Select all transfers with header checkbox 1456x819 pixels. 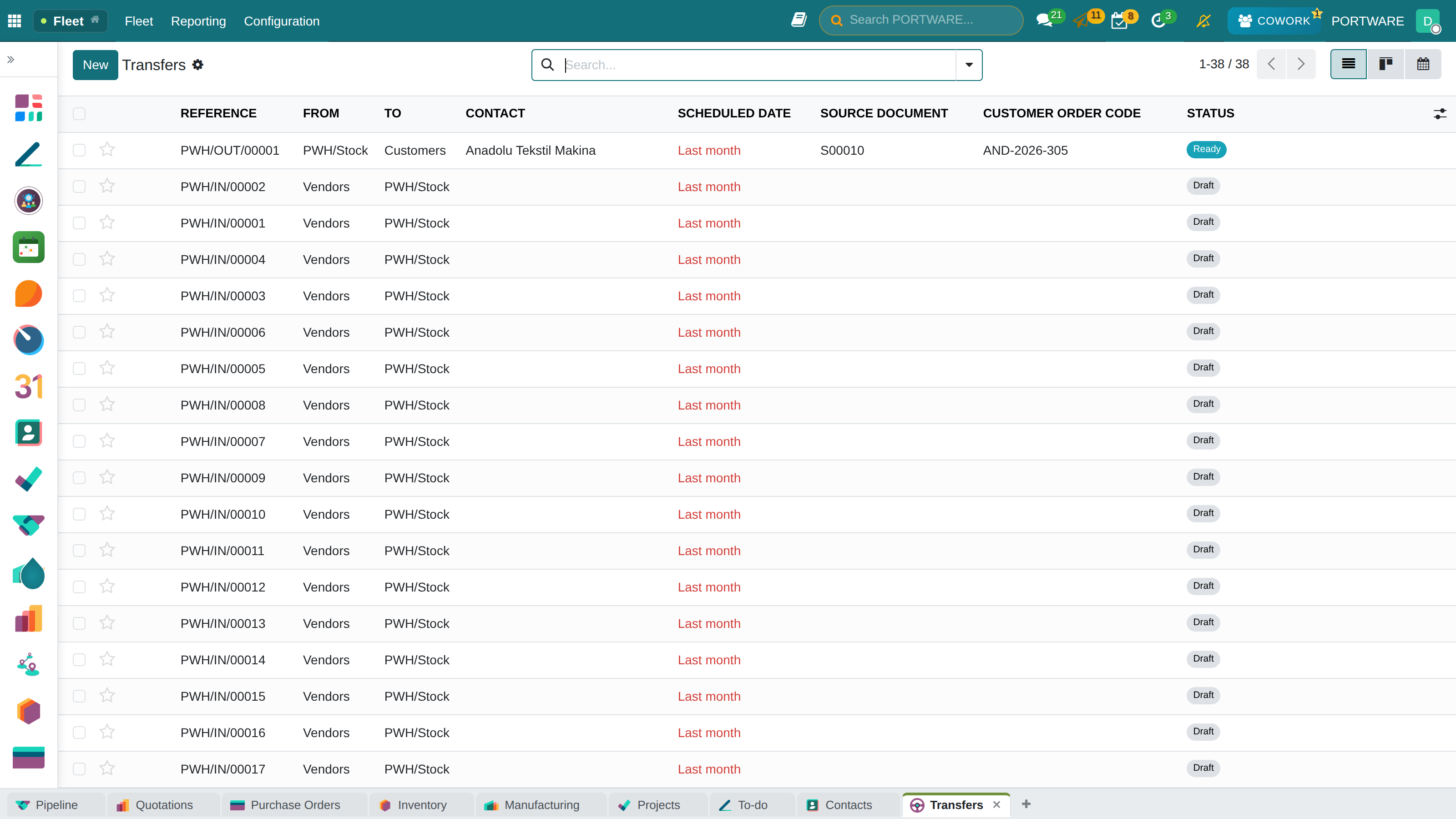coord(79,114)
